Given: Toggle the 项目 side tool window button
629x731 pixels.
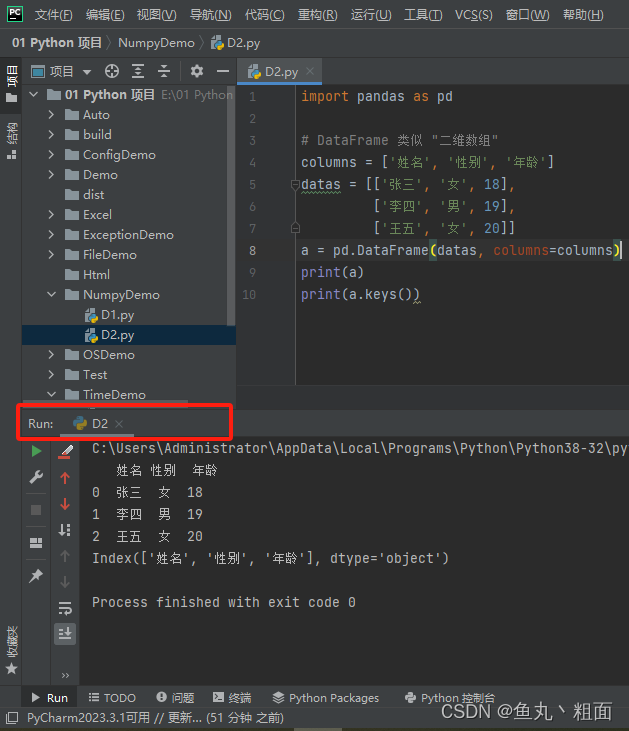Looking at the screenshot, I should pyautogui.click(x=11, y=84).
